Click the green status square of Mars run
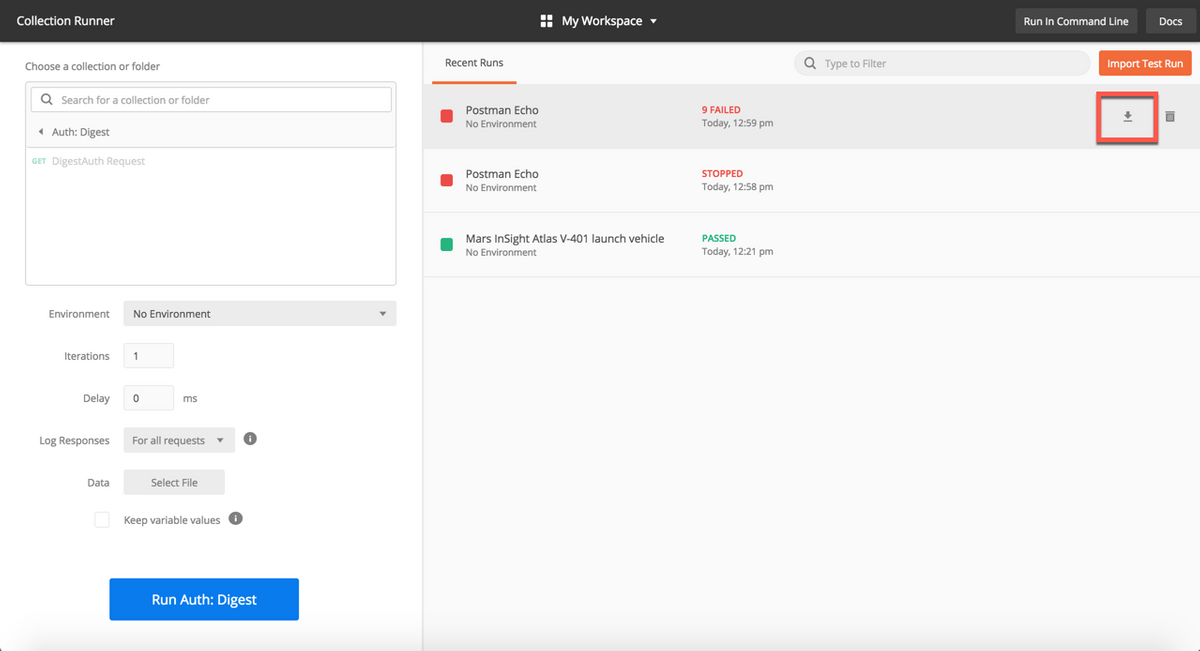1200x651 pixels. 447,245
